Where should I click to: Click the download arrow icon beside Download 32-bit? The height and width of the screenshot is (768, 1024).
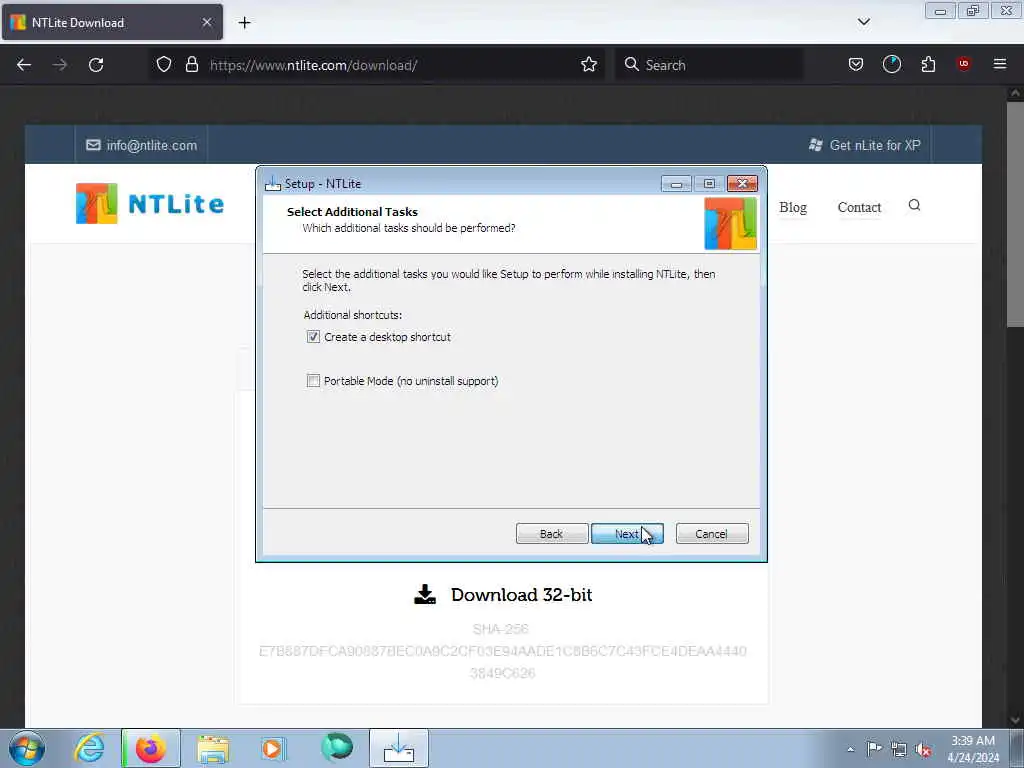[x=425, y=594]
